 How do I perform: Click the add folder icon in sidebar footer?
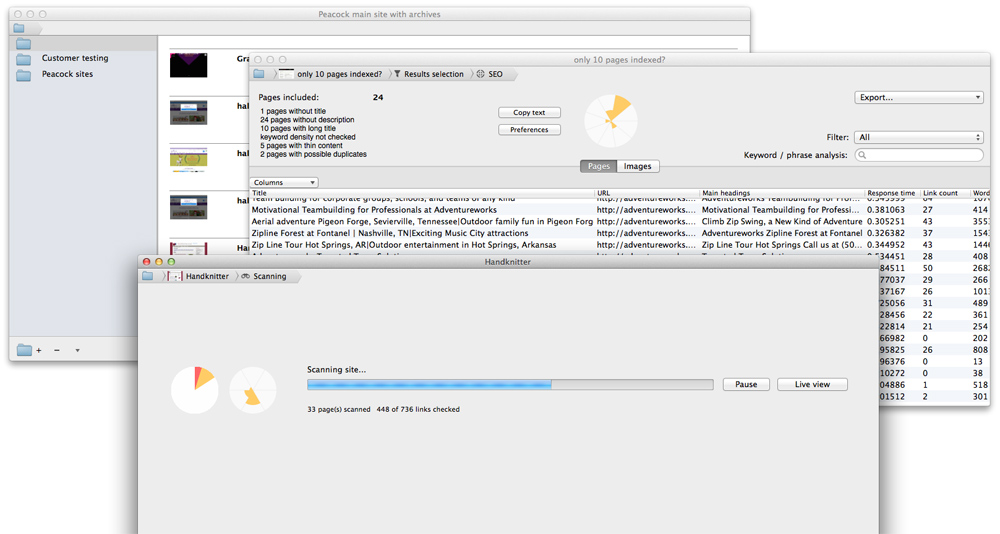click(x=28, y=350)
